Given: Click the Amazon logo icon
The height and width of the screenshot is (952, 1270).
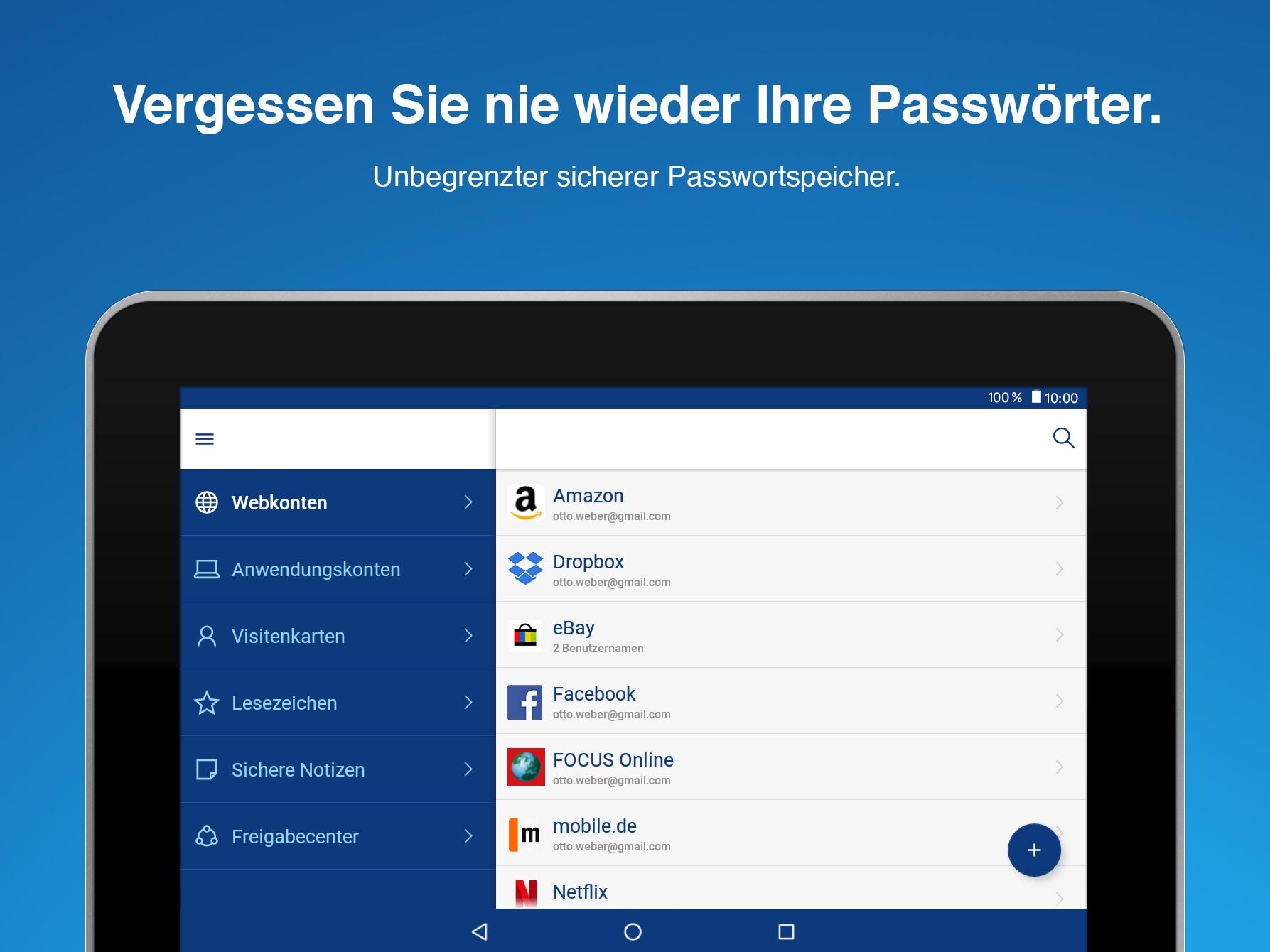Looking at the screenshot, I should tap(526, 502).
